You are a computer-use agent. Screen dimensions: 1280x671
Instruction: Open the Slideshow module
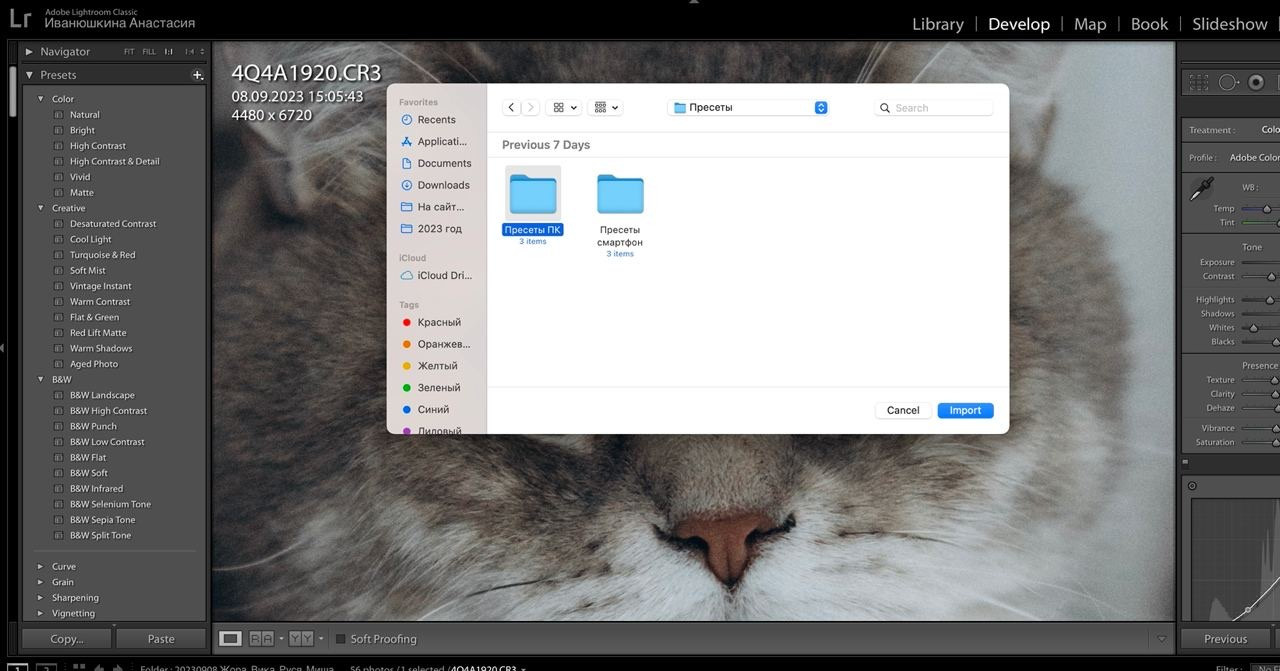point(1229,24)
